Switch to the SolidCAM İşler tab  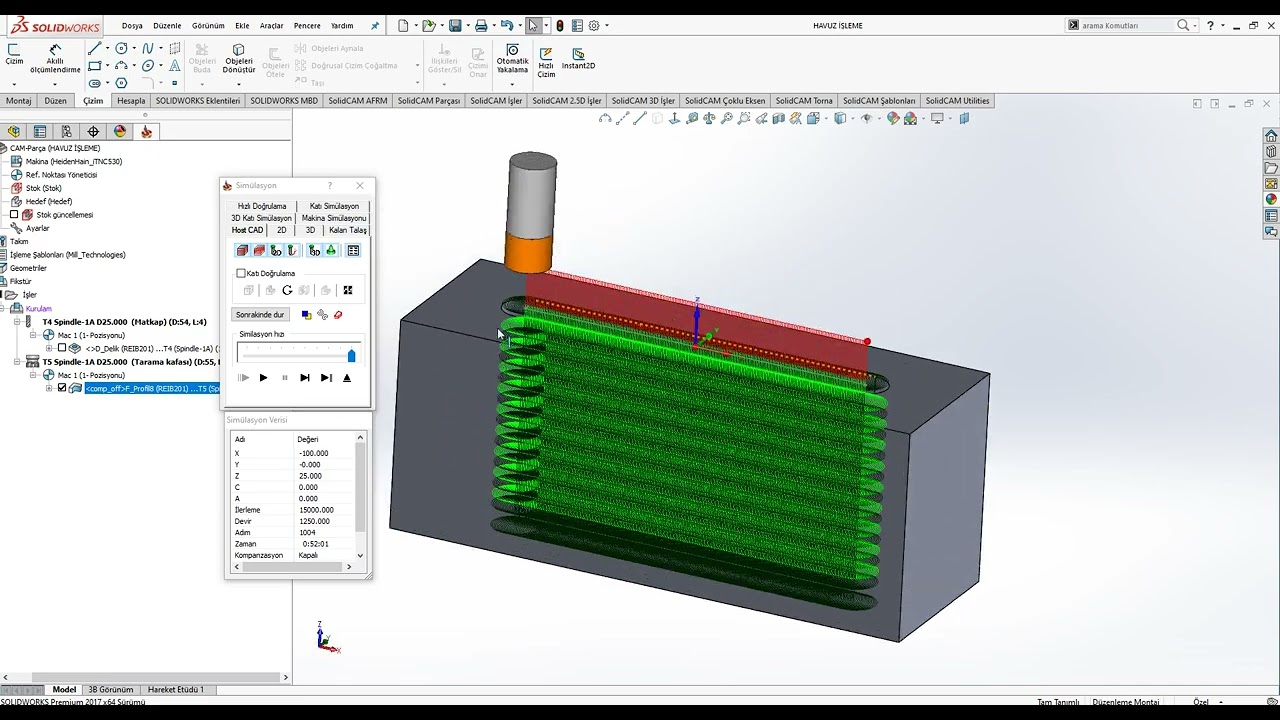[x=496, y=101]
